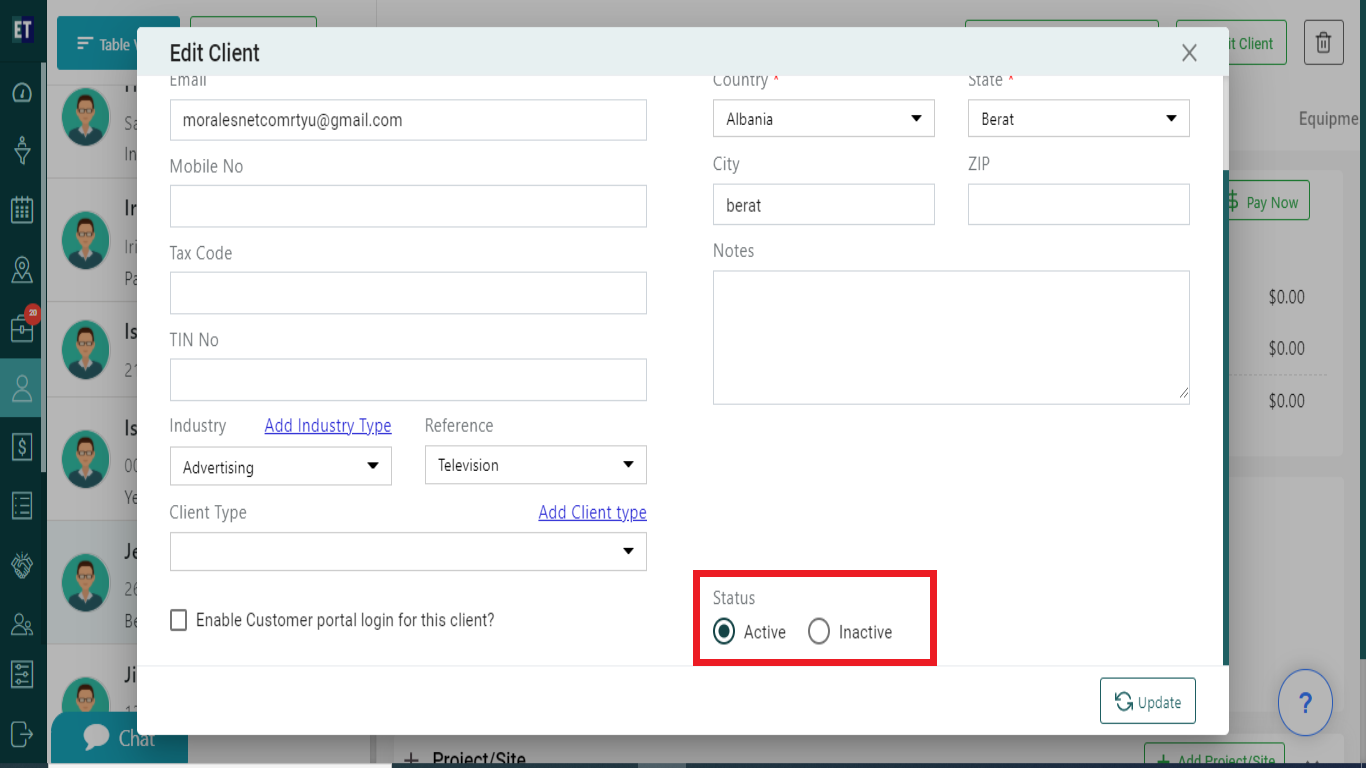Open the Country dropdown showing Albania

pos(824,118)
